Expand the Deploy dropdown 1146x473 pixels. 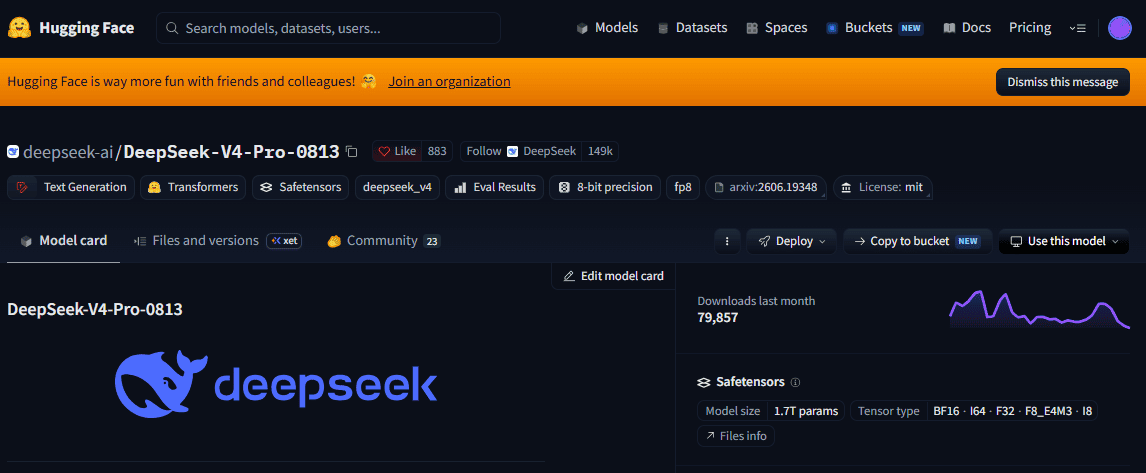pos(792,241)
